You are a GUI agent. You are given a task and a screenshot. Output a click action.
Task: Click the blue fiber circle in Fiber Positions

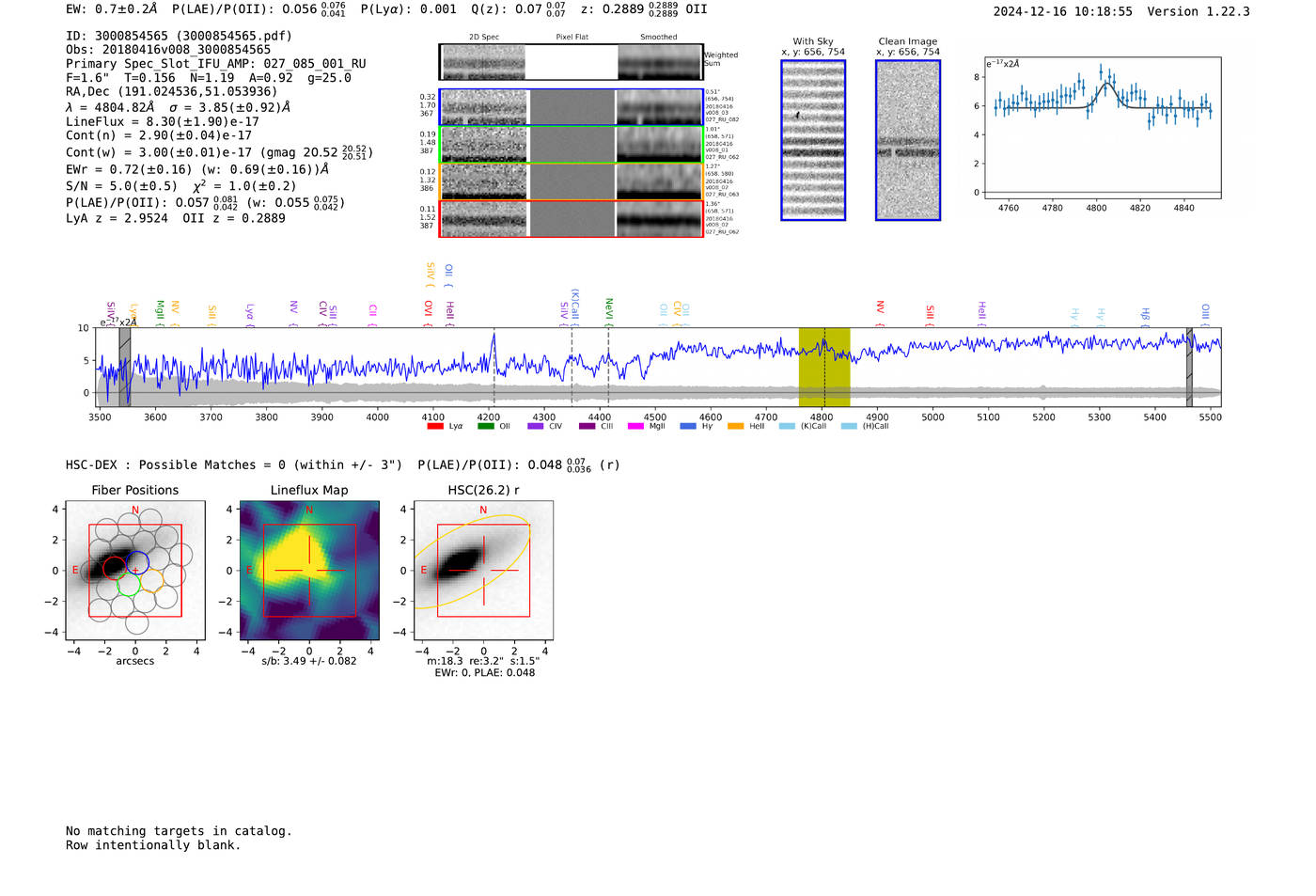tap(137, 564)
